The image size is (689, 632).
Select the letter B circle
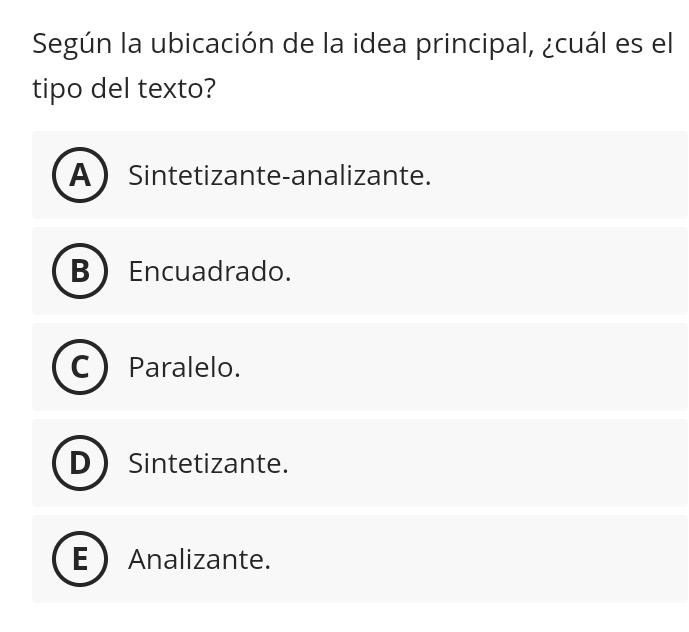(79, 272)
